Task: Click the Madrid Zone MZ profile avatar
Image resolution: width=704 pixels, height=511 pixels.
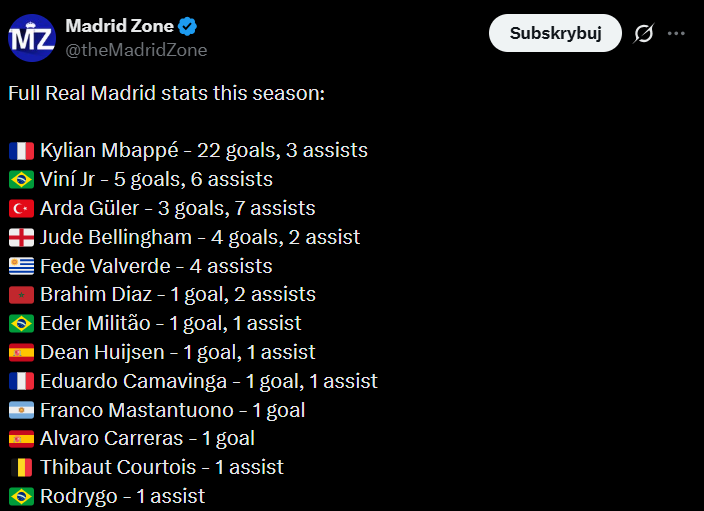Action: [33, 37]
